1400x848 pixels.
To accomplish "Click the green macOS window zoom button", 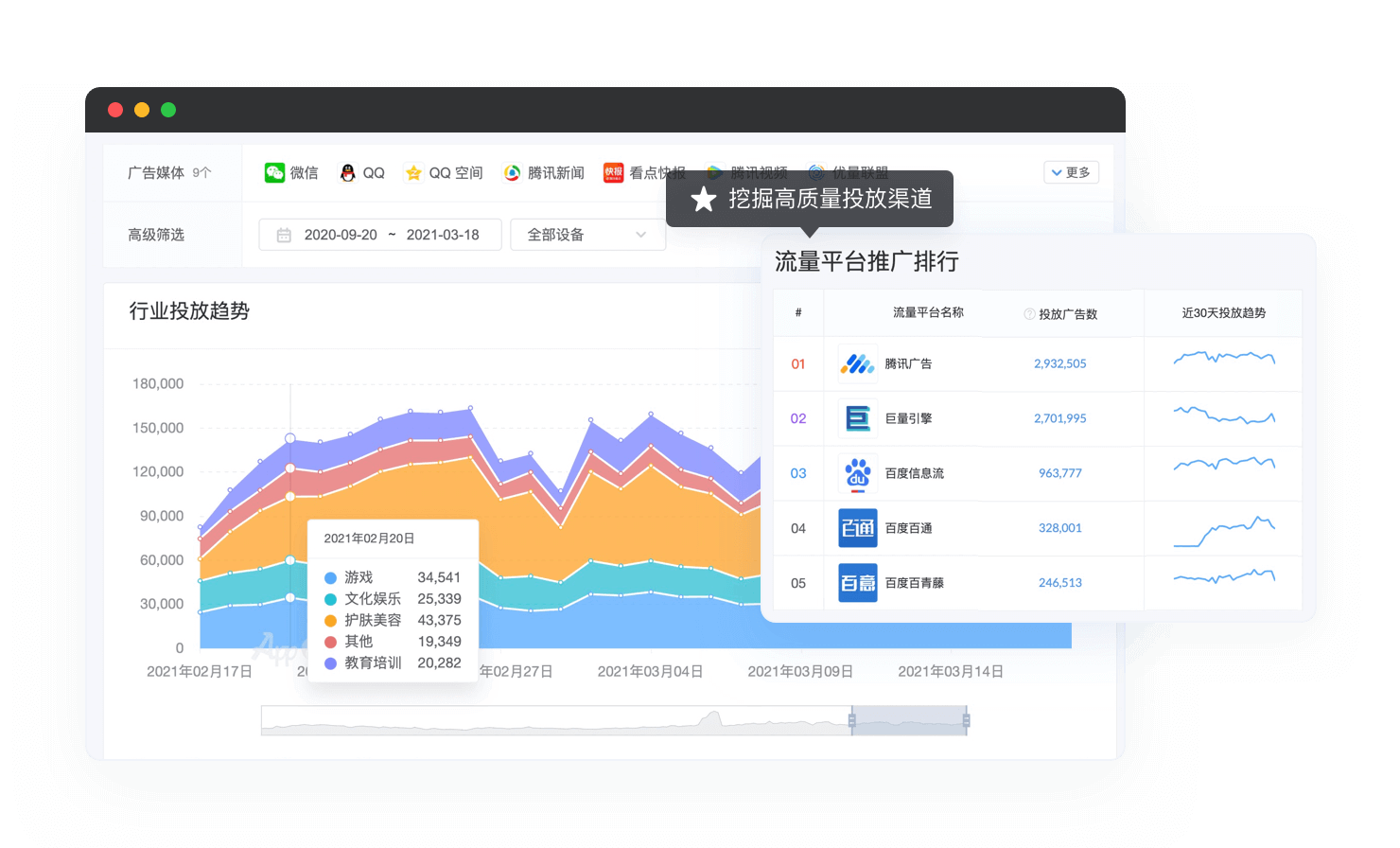I will coord(168,110).
